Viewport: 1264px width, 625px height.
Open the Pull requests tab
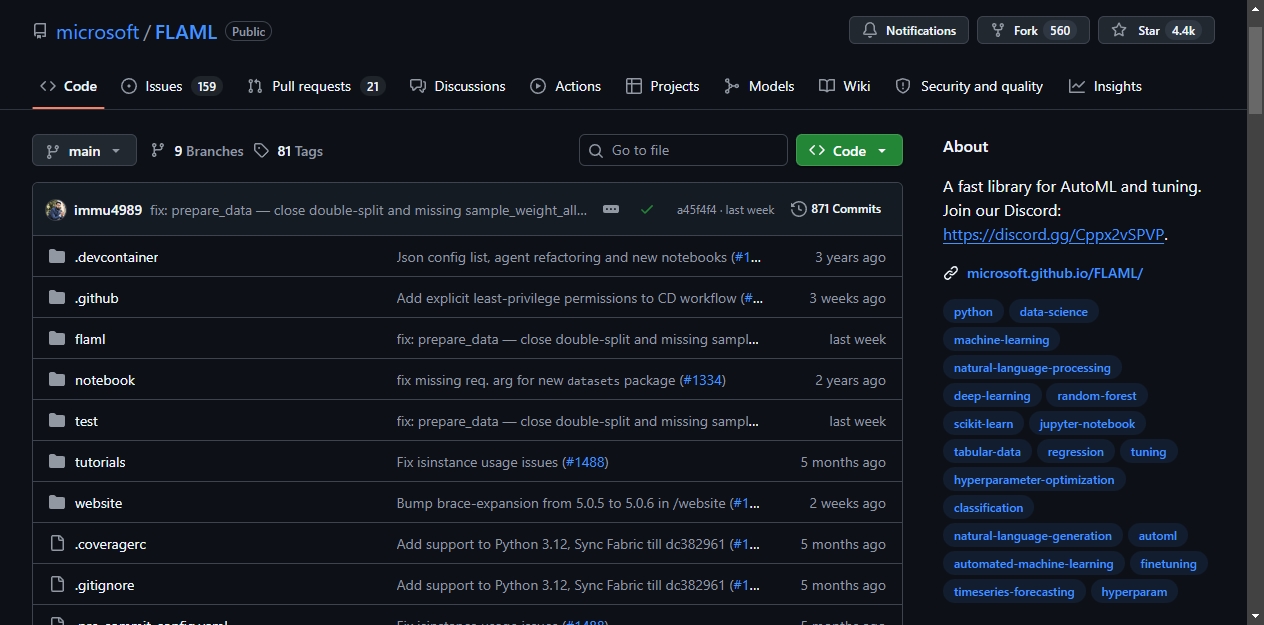point(316,86)
